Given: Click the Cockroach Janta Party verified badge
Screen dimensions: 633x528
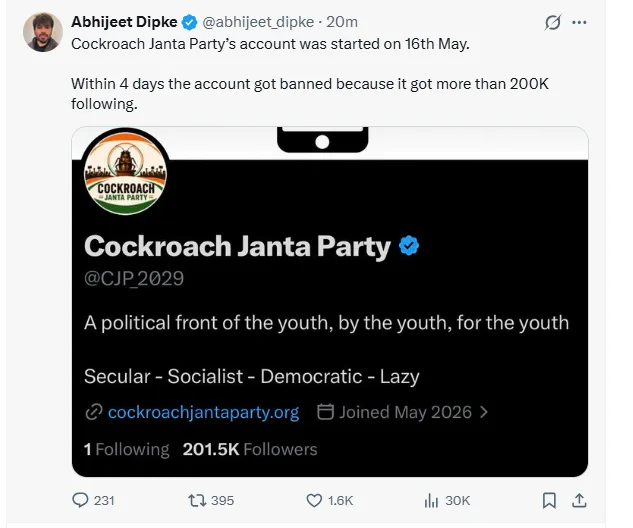Looking at the screenshot, I should pos(409,245).
